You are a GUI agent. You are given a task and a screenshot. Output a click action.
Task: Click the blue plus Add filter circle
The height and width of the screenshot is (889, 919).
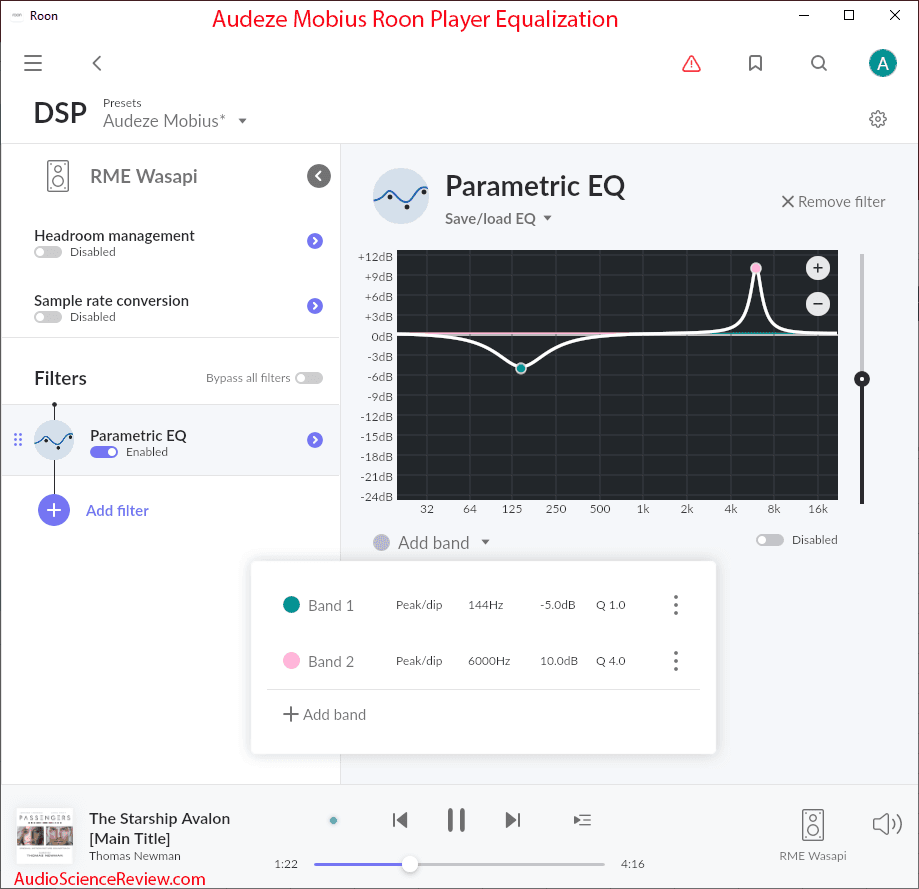(x=54, y=510)
